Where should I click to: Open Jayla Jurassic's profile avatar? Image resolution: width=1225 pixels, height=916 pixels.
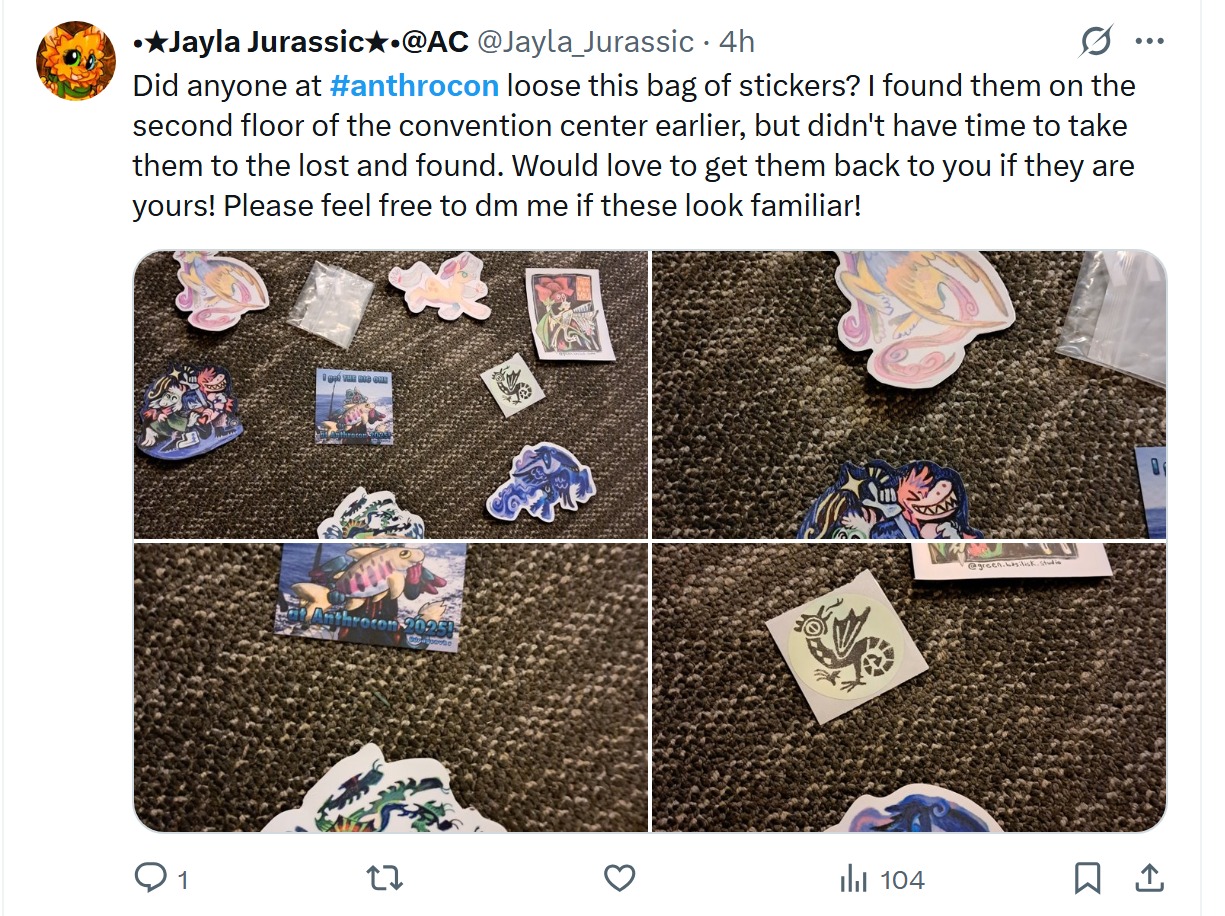tap(76, 60)
